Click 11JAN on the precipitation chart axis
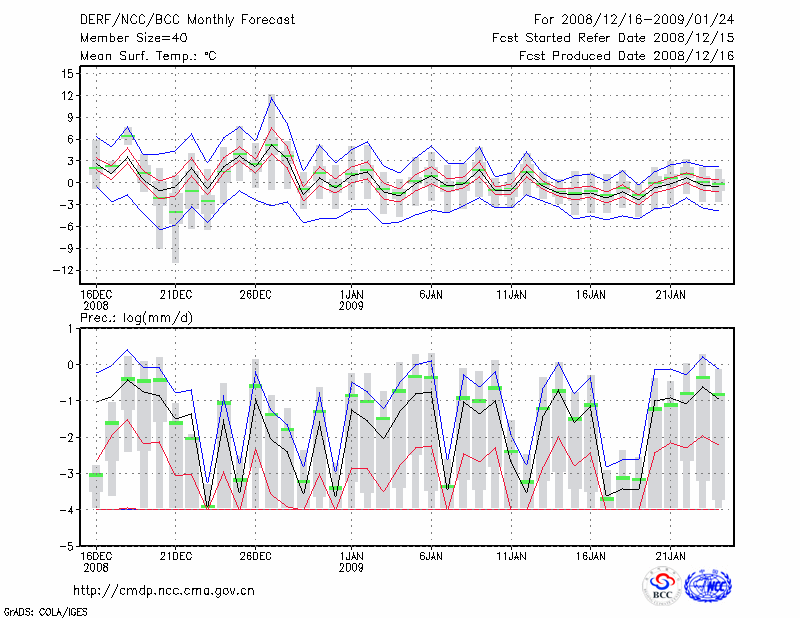Viewport: 800px width, 618px height. 511,555
